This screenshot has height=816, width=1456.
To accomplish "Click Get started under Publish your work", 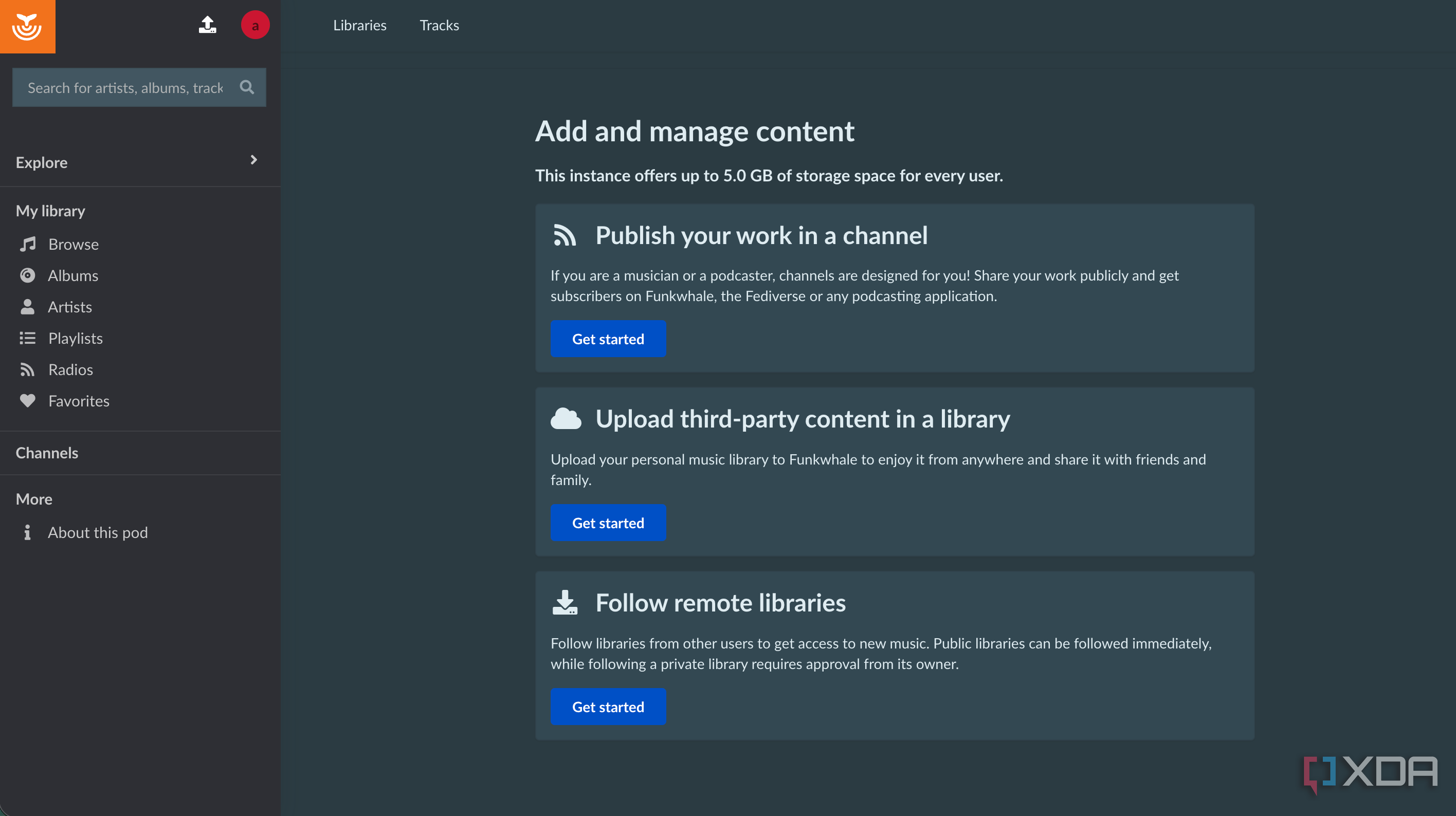I will coord(608,339).
